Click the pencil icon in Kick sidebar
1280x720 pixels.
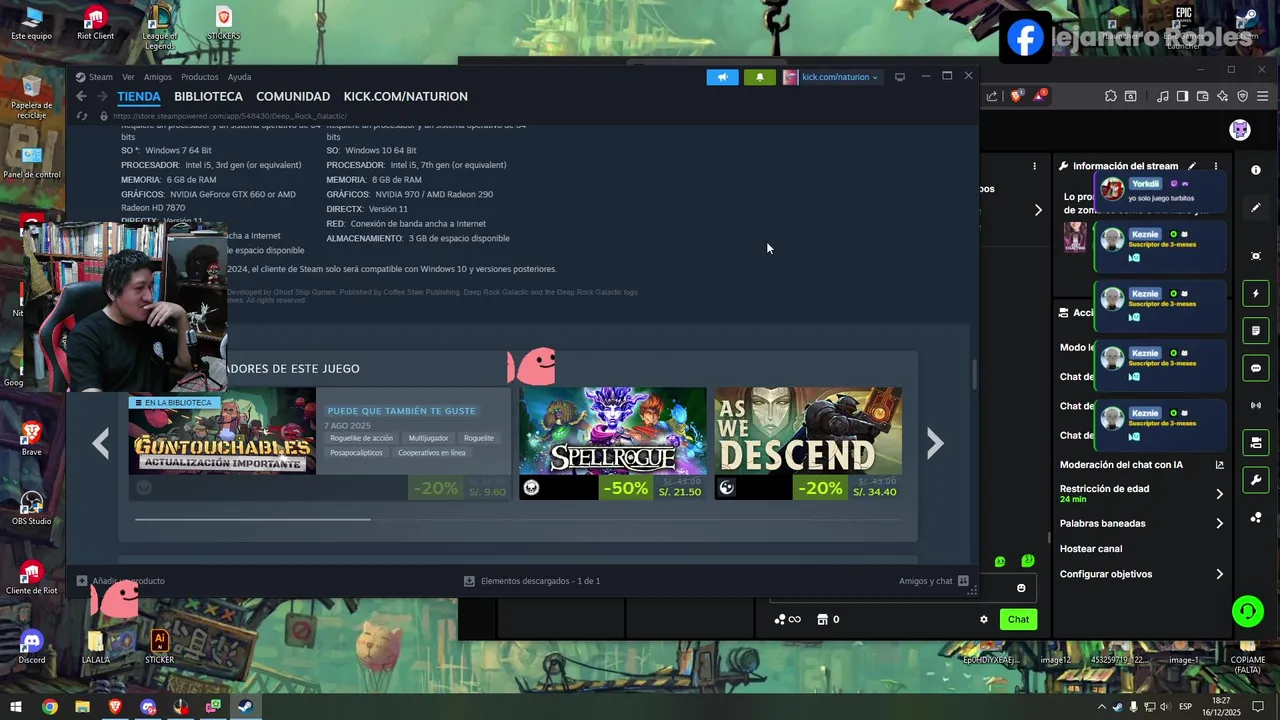point(1256,208)
